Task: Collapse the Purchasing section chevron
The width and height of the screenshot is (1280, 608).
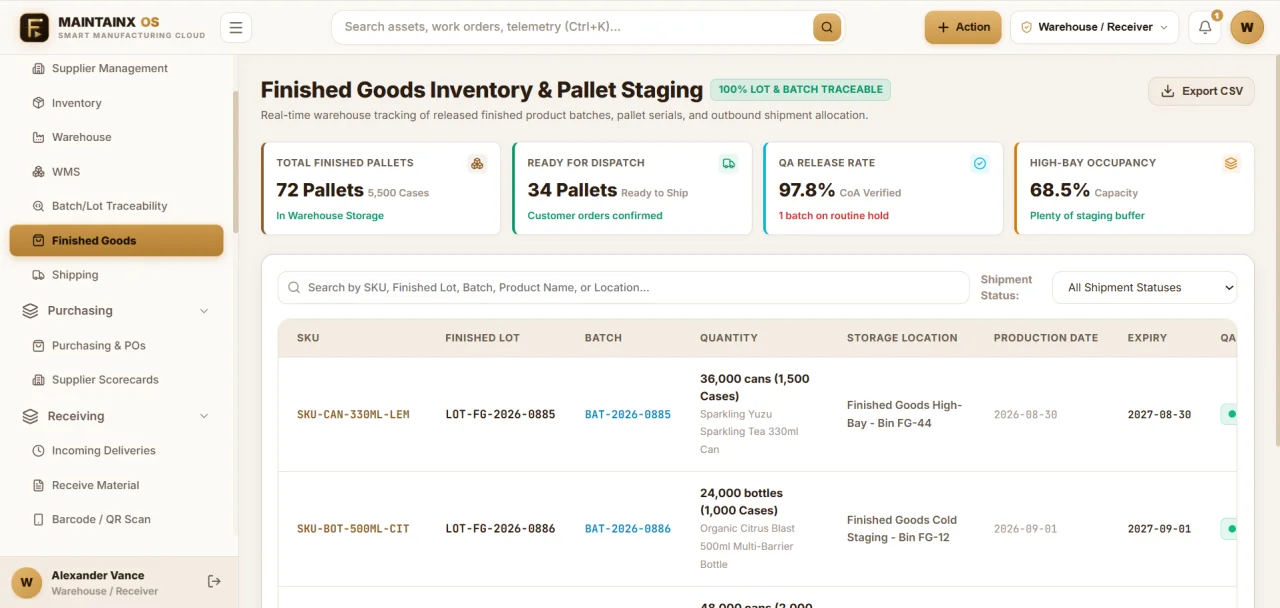Action: (204, 311)
